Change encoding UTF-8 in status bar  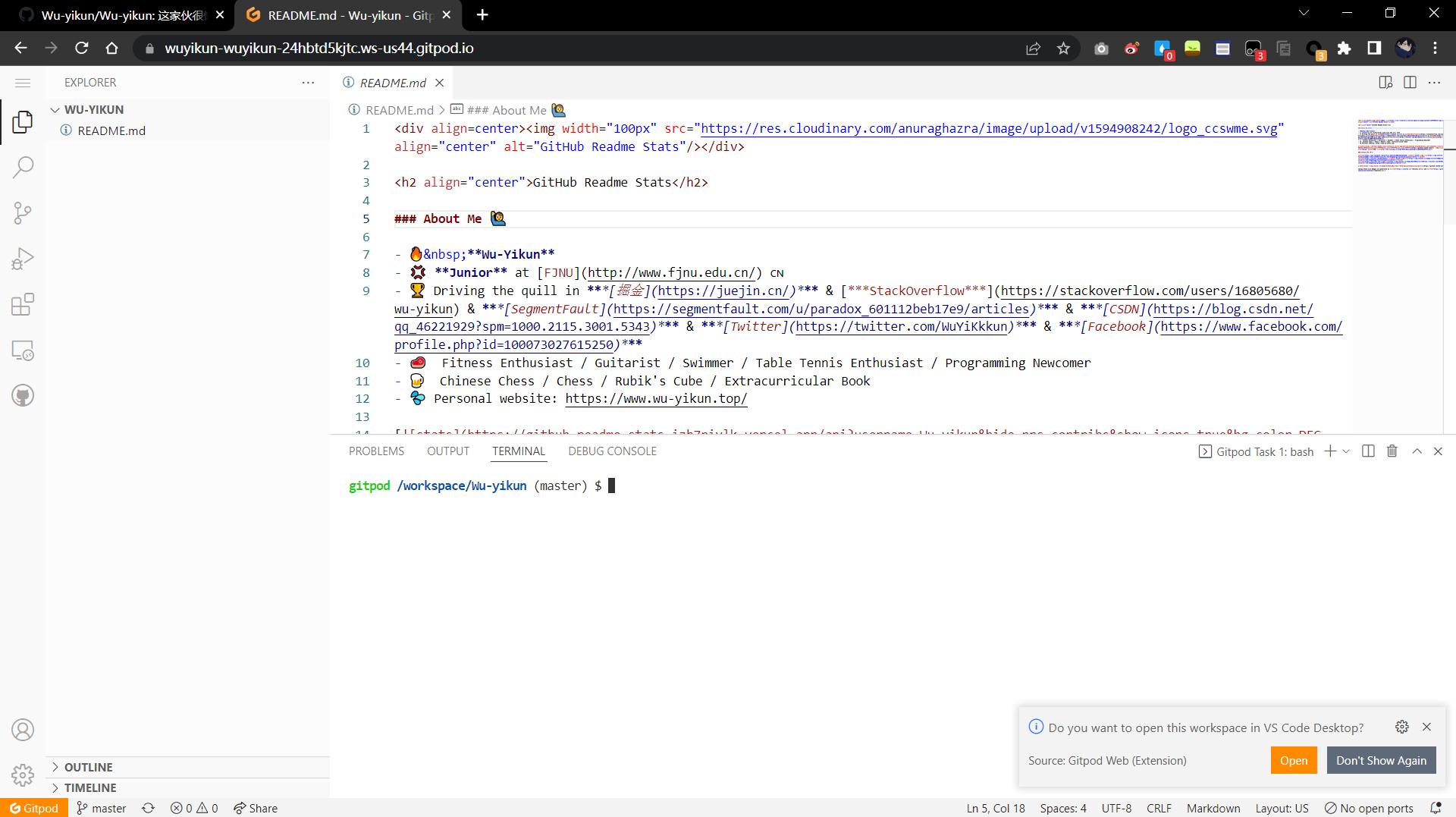pos(1116,808)
